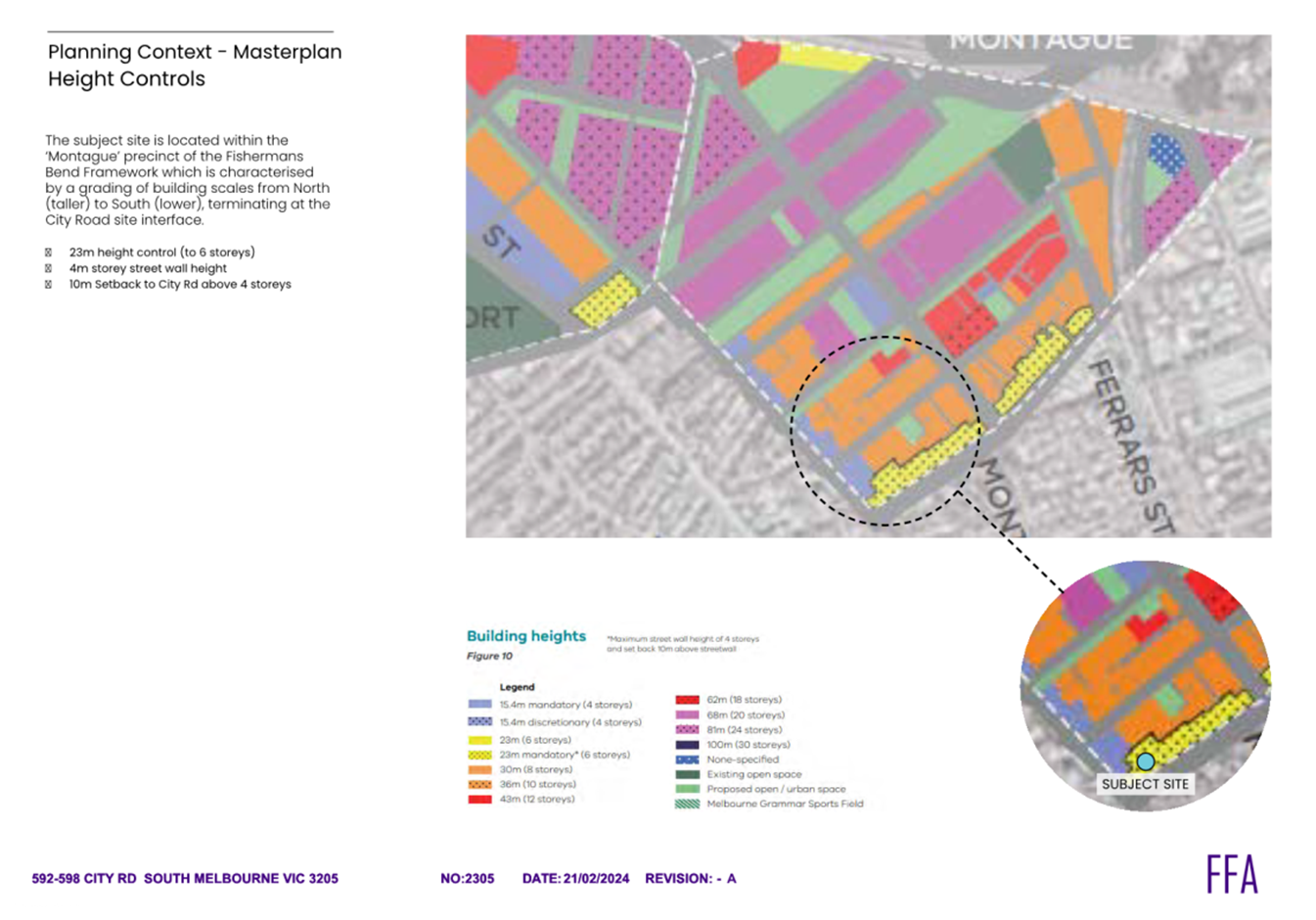
Task: Click the 15.4m mandatory (4 storeys) legend swatch
Action: point(479,704)
